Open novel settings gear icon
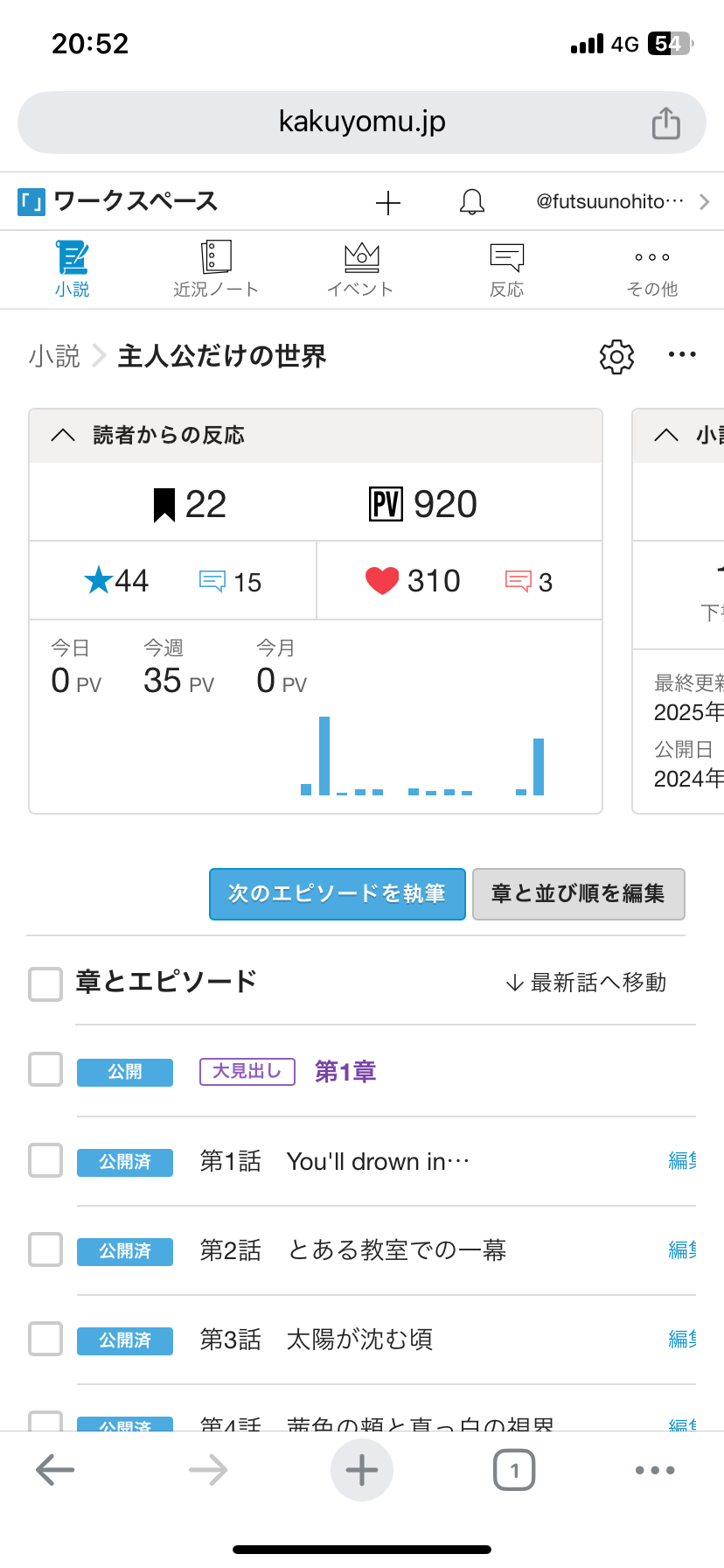724x1568 pixels. click(x=616, y=356)
